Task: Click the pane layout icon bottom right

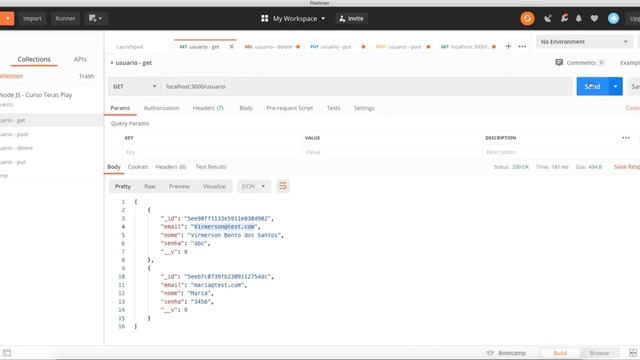Action: [x=633, y=353]
